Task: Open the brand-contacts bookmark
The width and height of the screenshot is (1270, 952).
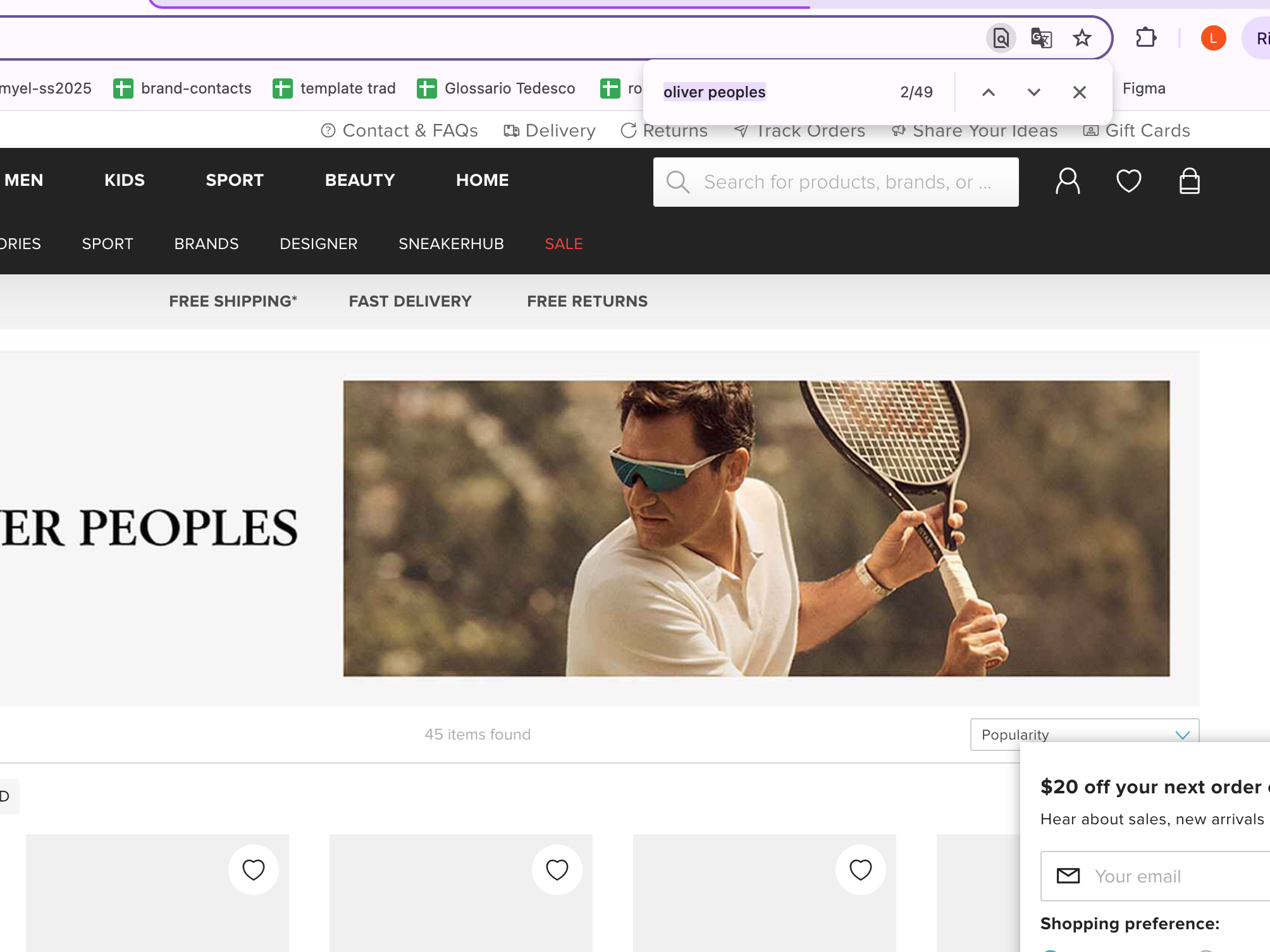Action: (183, 88)
